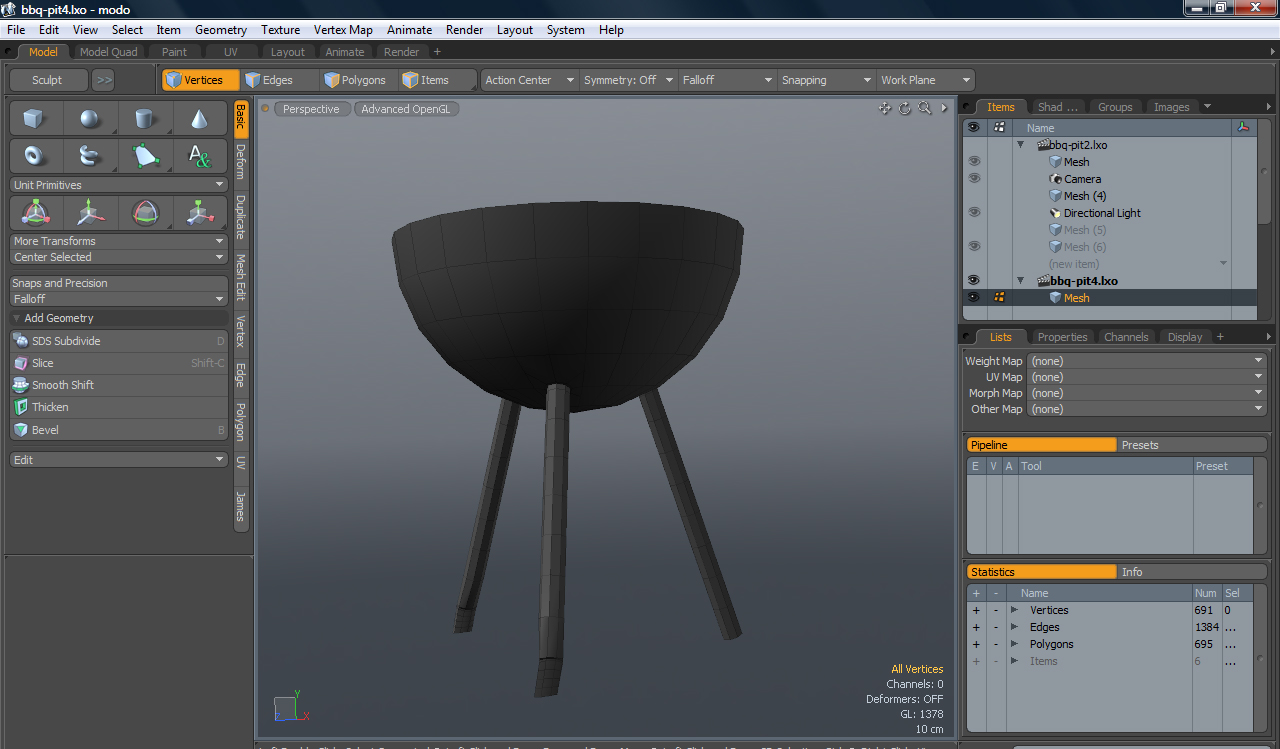This screenshot has height=749, width=1280.
Task: Expand the Vertices statistics row
Action: pyautogui.click(x=1013, y=610)
